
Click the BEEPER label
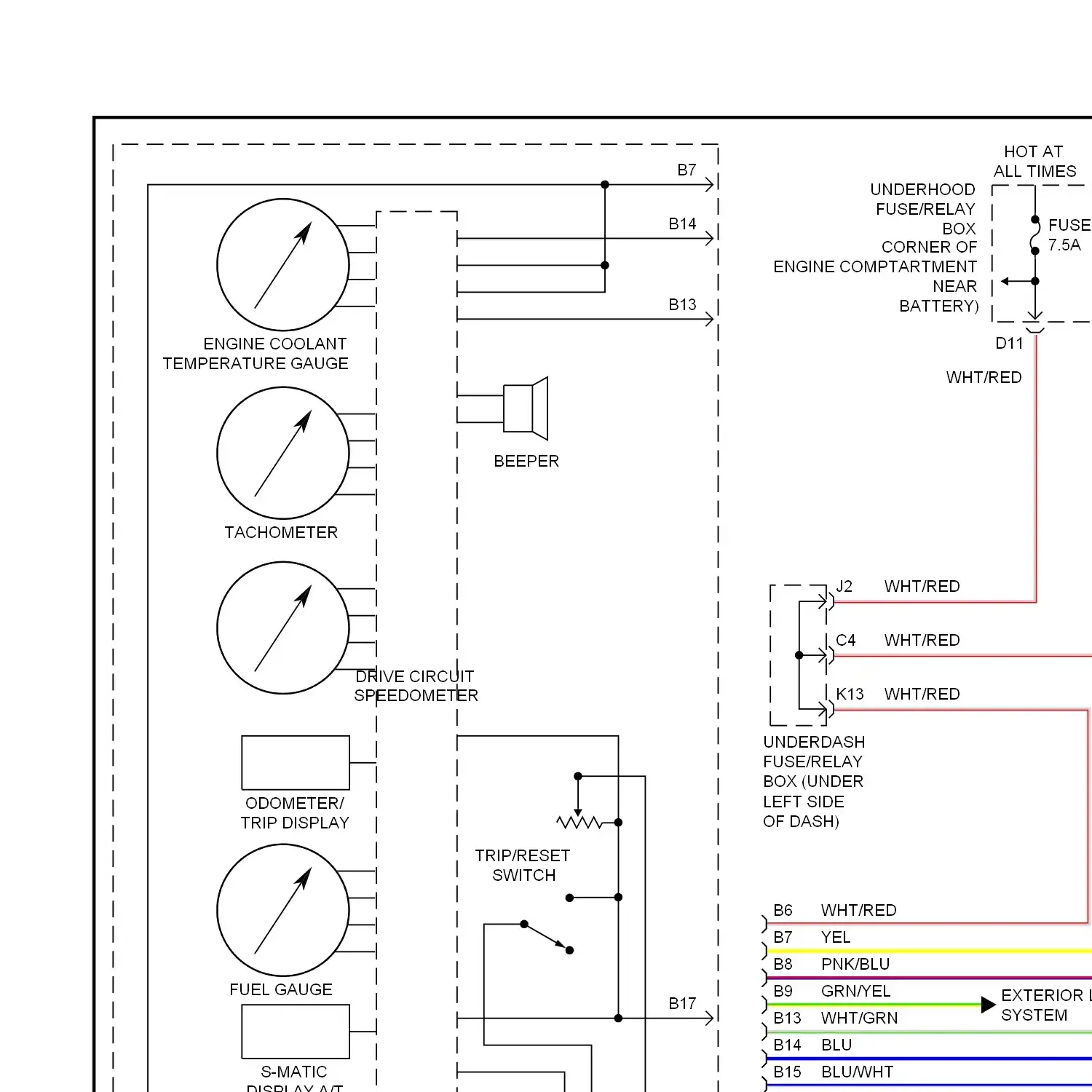526,462
